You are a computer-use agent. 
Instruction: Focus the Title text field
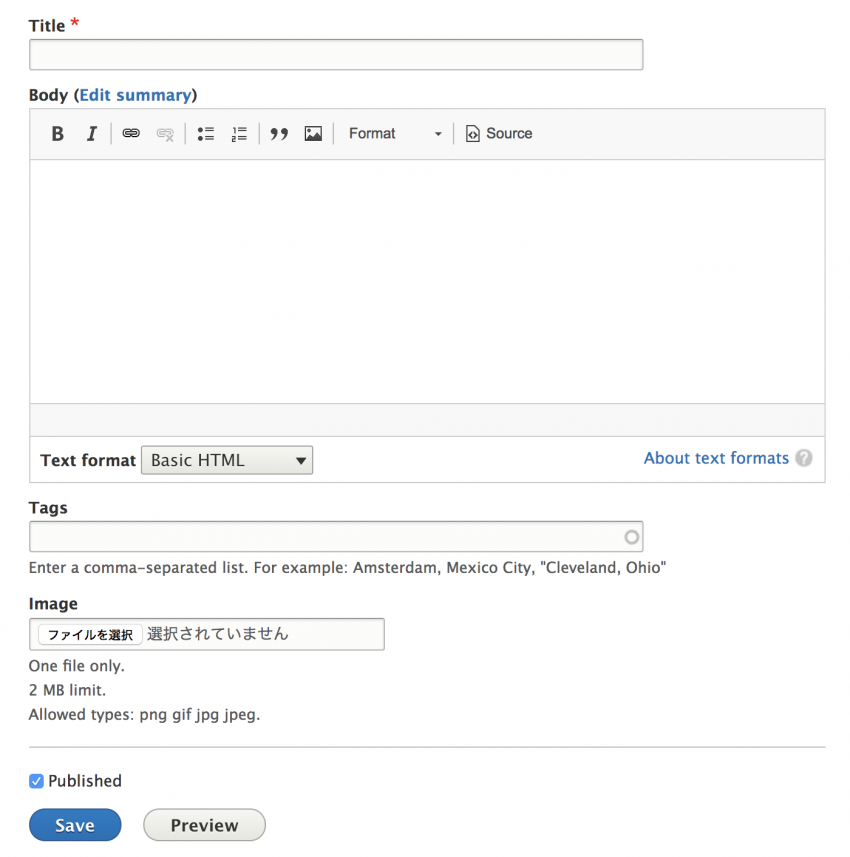pyautogui.click(x=336, y=55)
